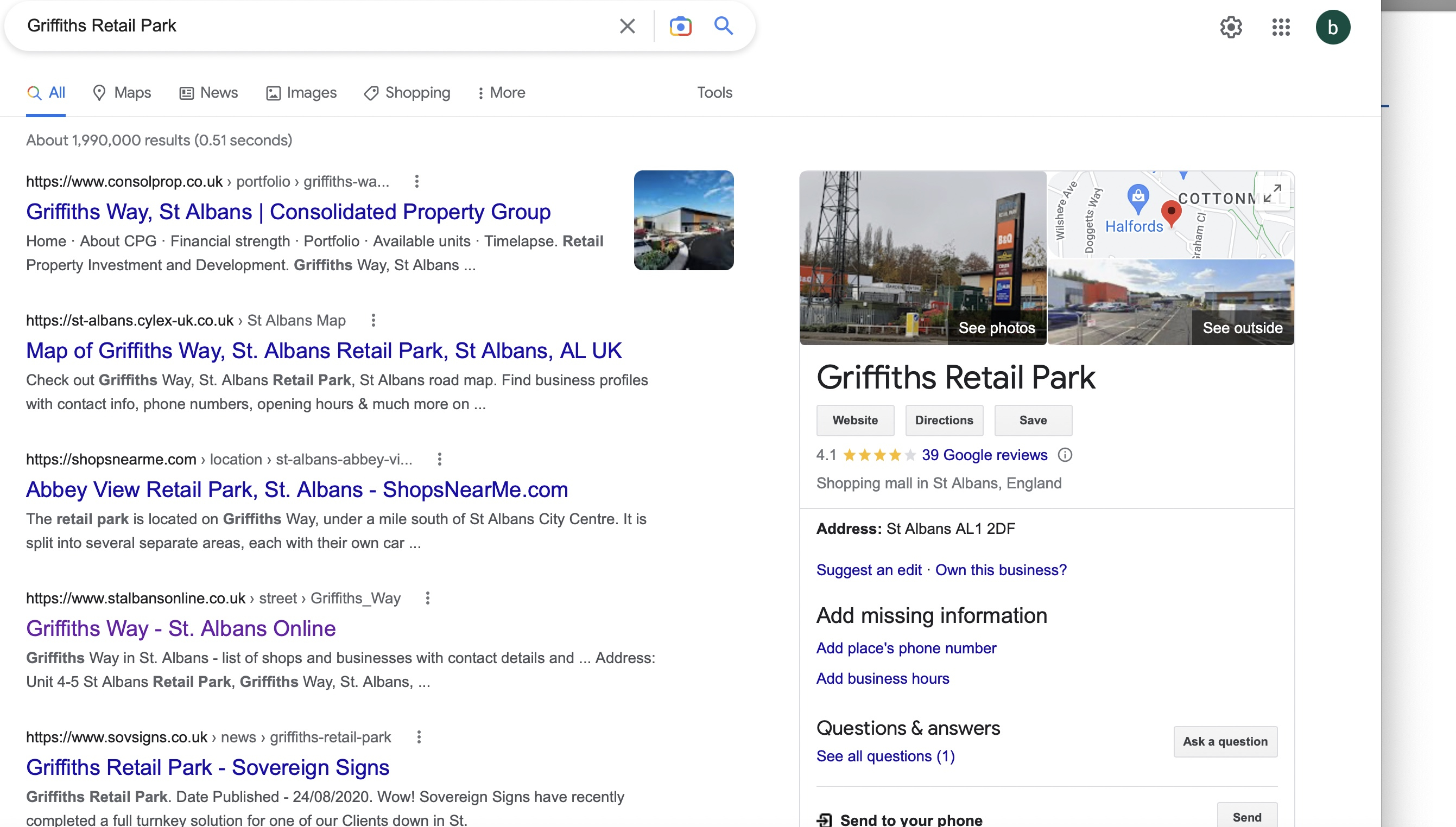Search by image with camera icon
The height and width of the screenshot is (827, 1456).
pyautogui.click(x=680, y=26)
